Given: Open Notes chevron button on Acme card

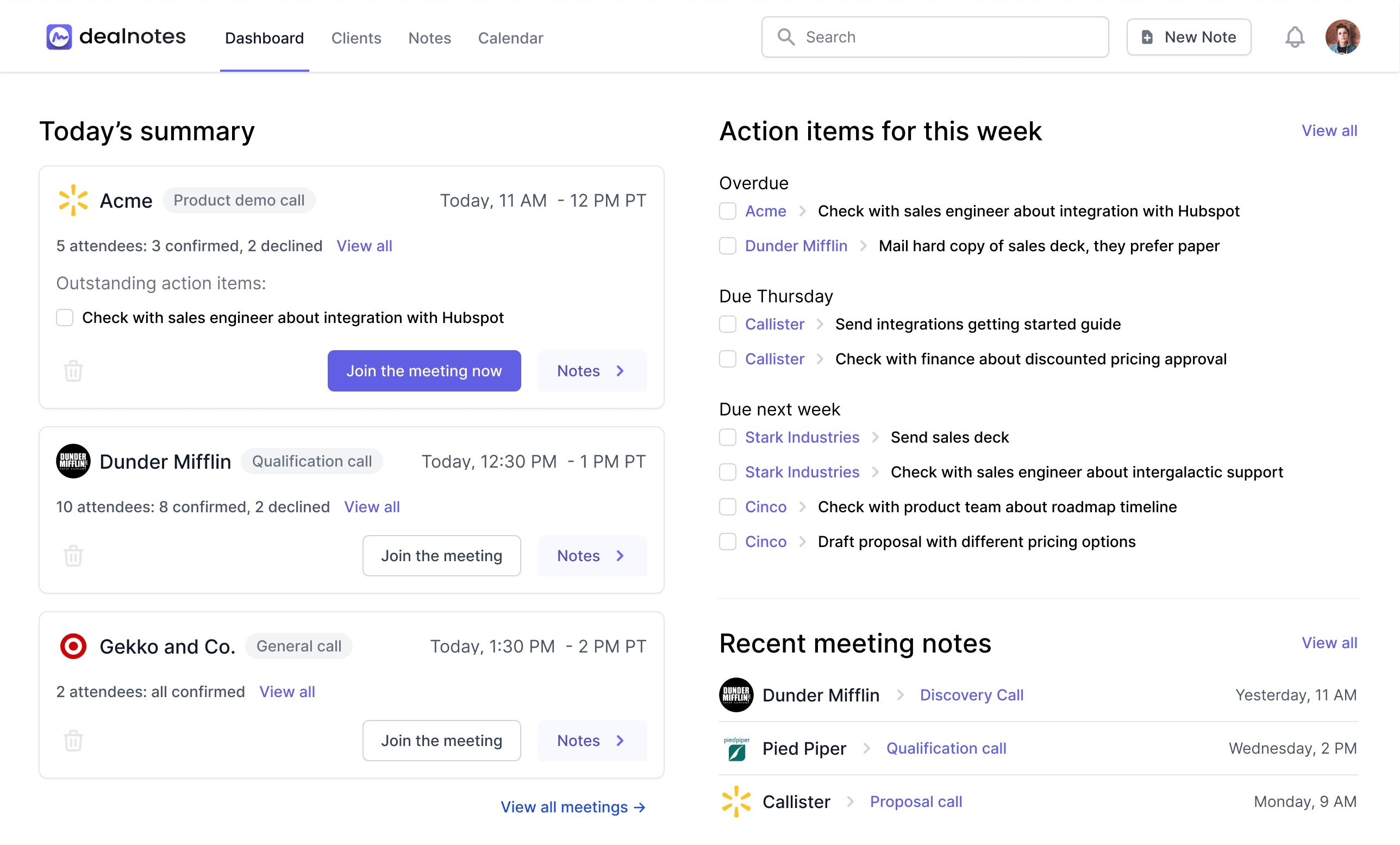Looking at the screenshot, I should tap(592, 371).
